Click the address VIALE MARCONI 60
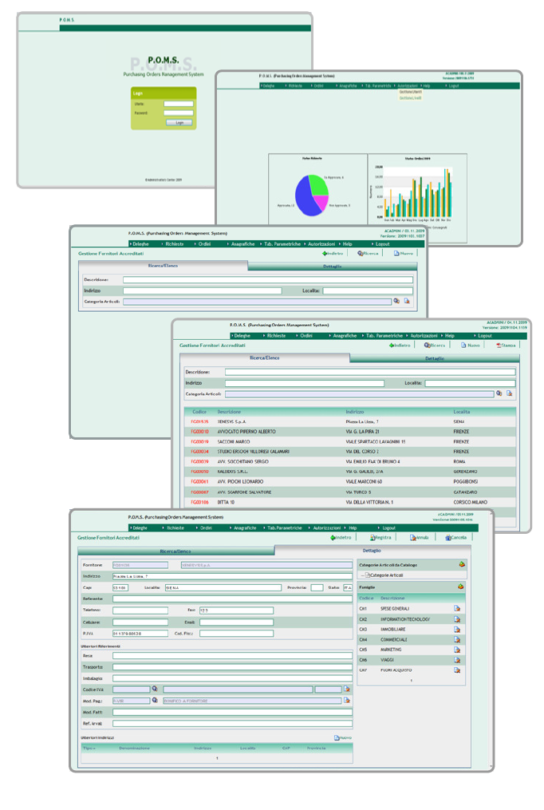Image resolution: width=544 pixels, height=810 pixels. (364, 481)
